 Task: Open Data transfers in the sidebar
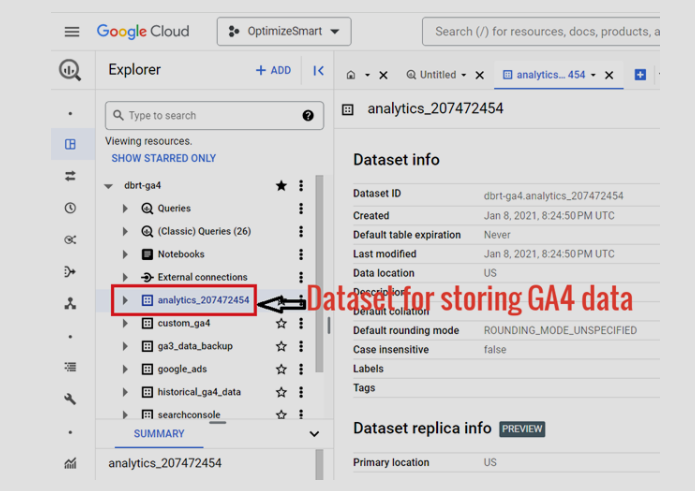point(70,176)
